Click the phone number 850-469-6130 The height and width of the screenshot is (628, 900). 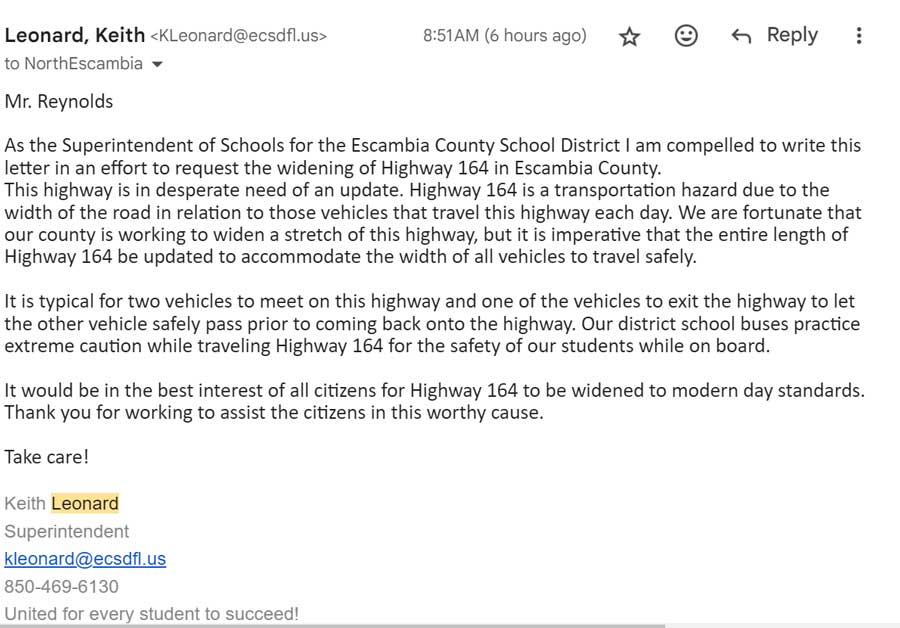pyautogui.click(x=61, y=586)
